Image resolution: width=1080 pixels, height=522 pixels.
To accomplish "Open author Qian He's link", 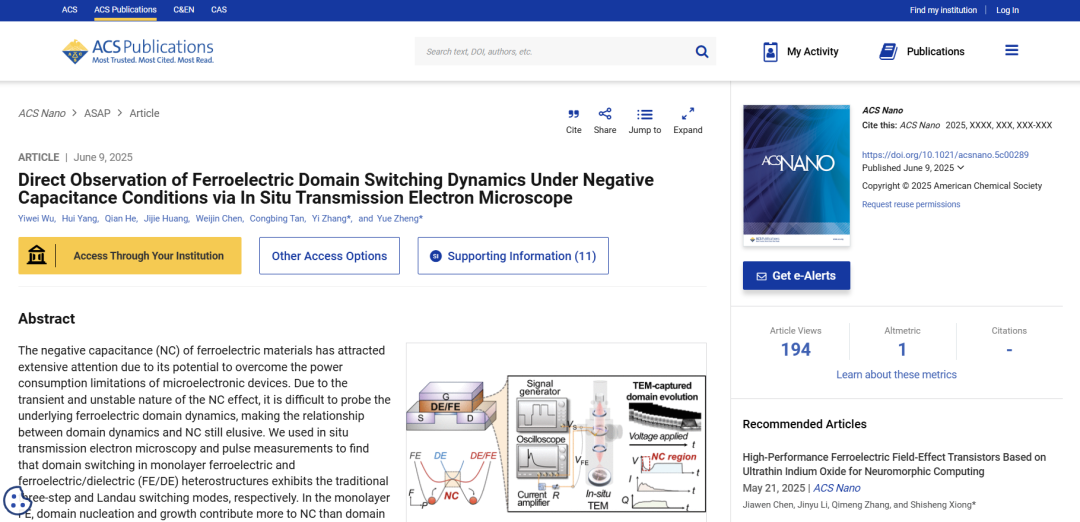I will (x=119, y=219).
